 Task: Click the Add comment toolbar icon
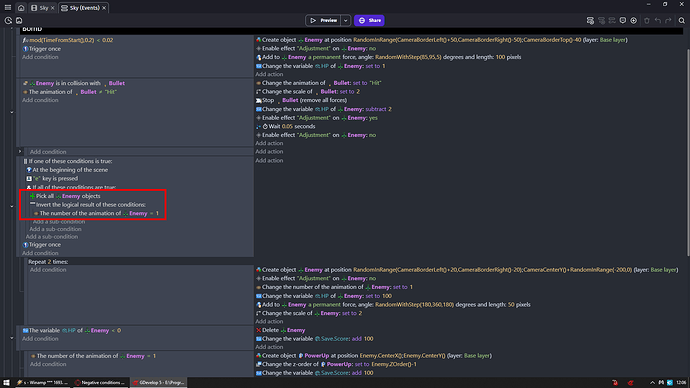(623, 20)
